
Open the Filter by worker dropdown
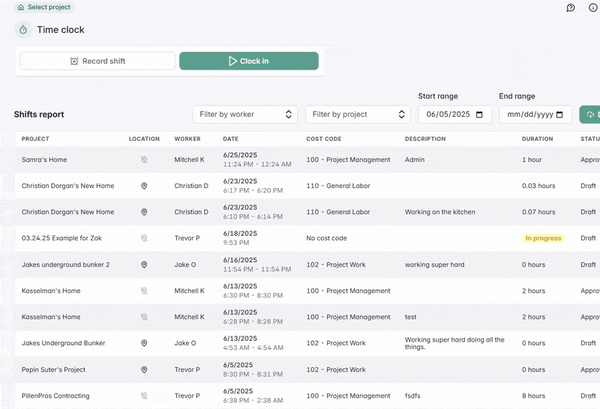[x=245, y=114]
